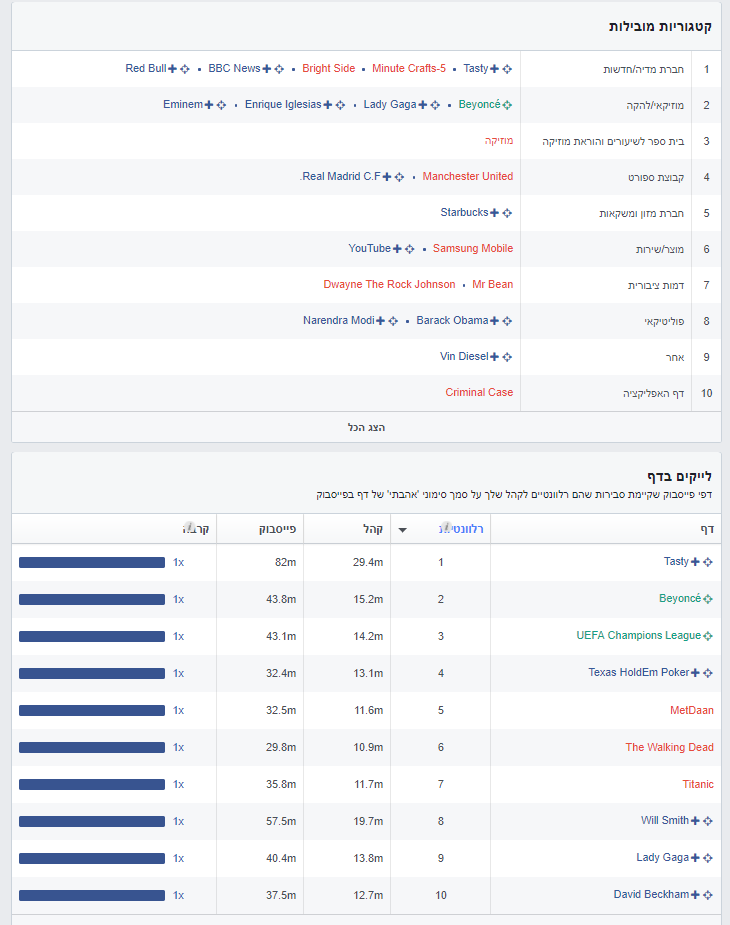Click the הצג הכל button under the categories list
This screenshot has height=925, width=730.
coord(366,427)
